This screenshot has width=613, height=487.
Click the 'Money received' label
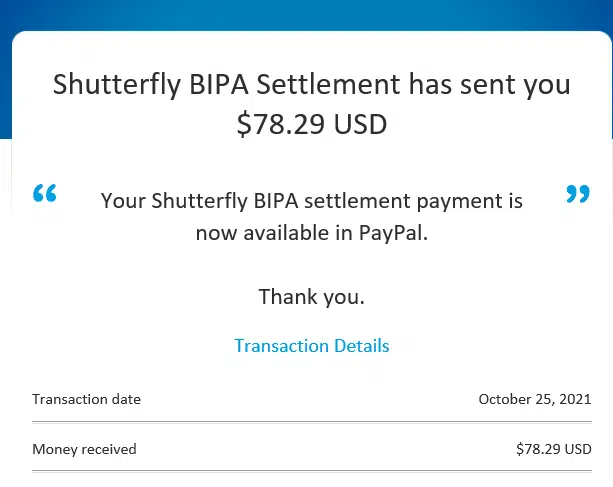pyautogui.click(x=84, y=449)
